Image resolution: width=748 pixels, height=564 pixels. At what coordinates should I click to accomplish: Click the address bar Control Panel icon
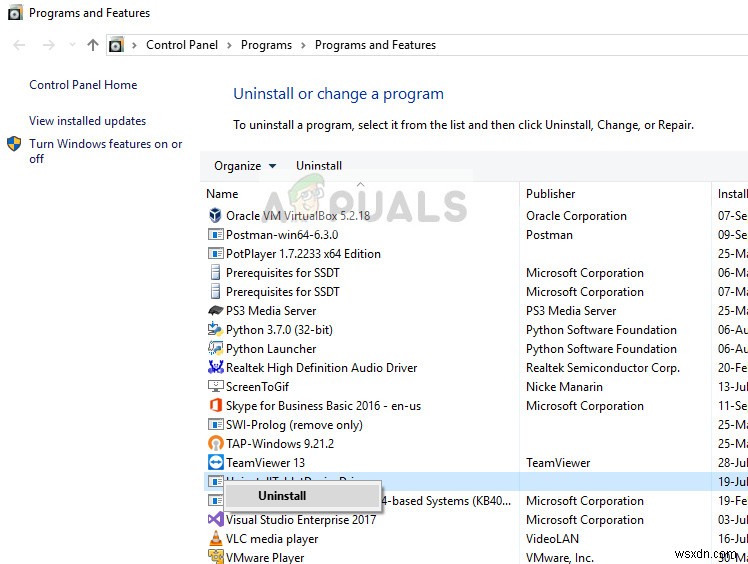click(x=116, y=45)
